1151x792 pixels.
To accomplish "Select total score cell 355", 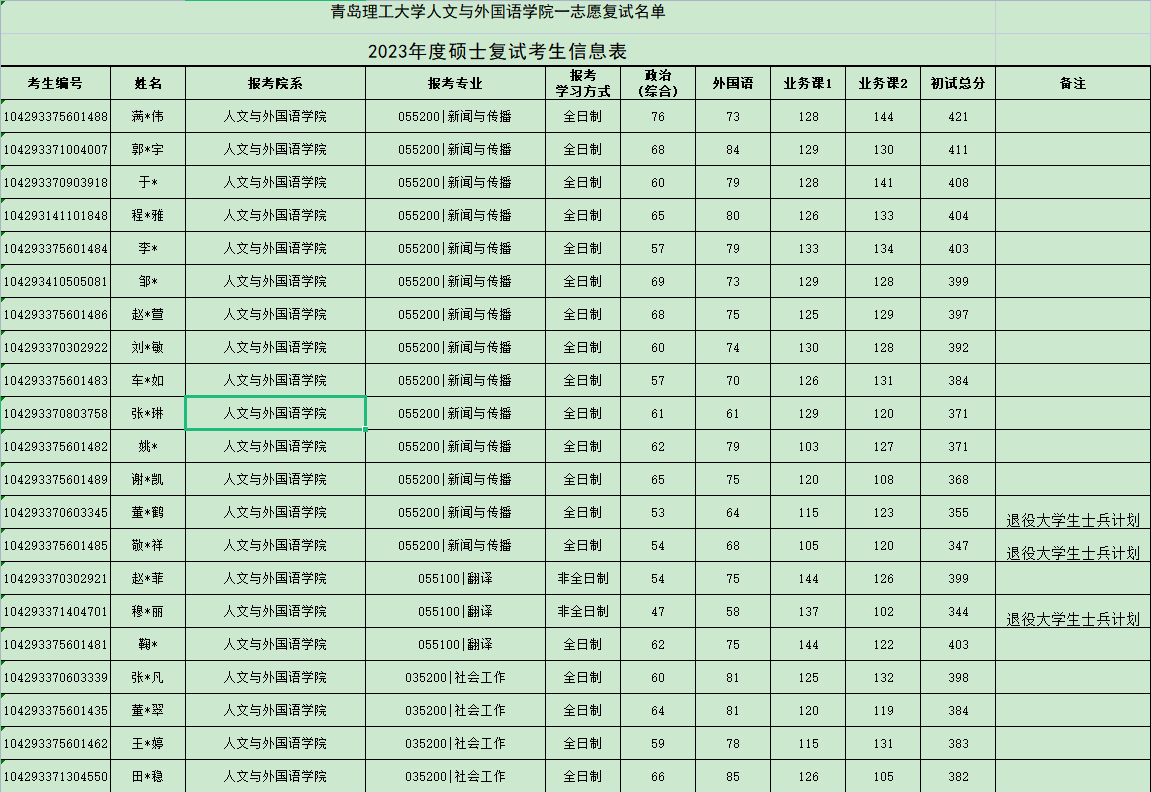I will [x=958, y=512].
